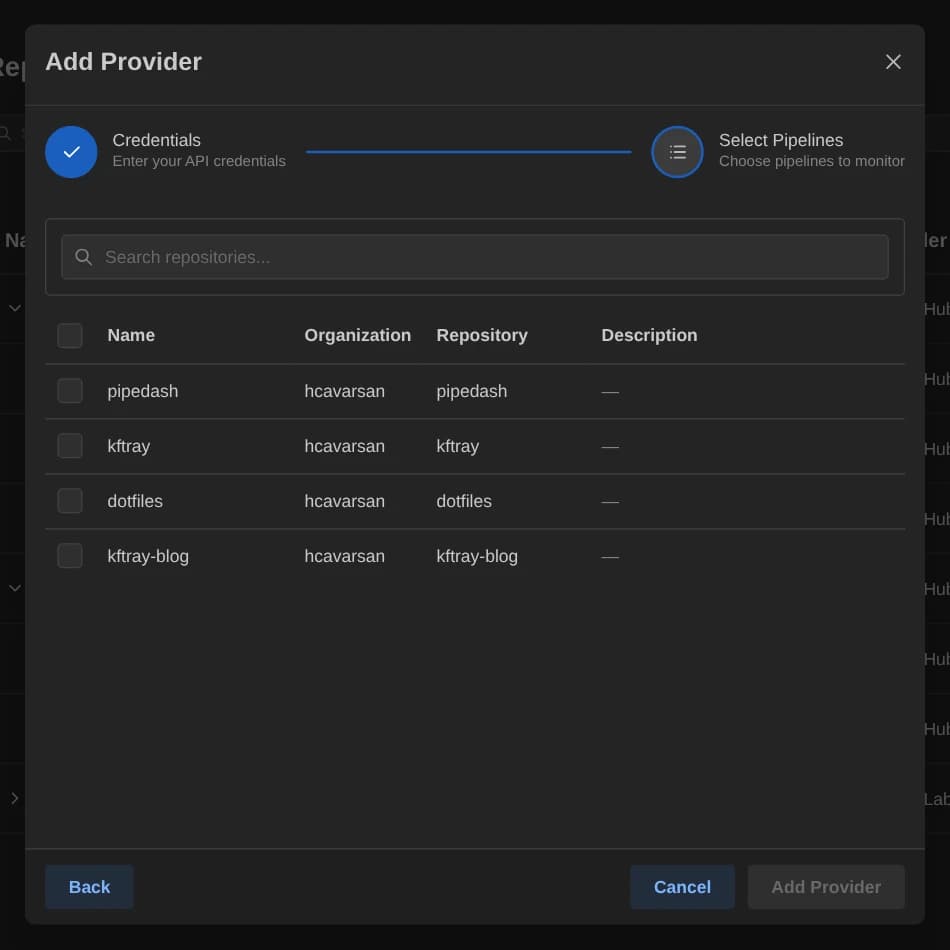Click the kftray-blog name cell

pyautogui.click(x=148, y=556)
